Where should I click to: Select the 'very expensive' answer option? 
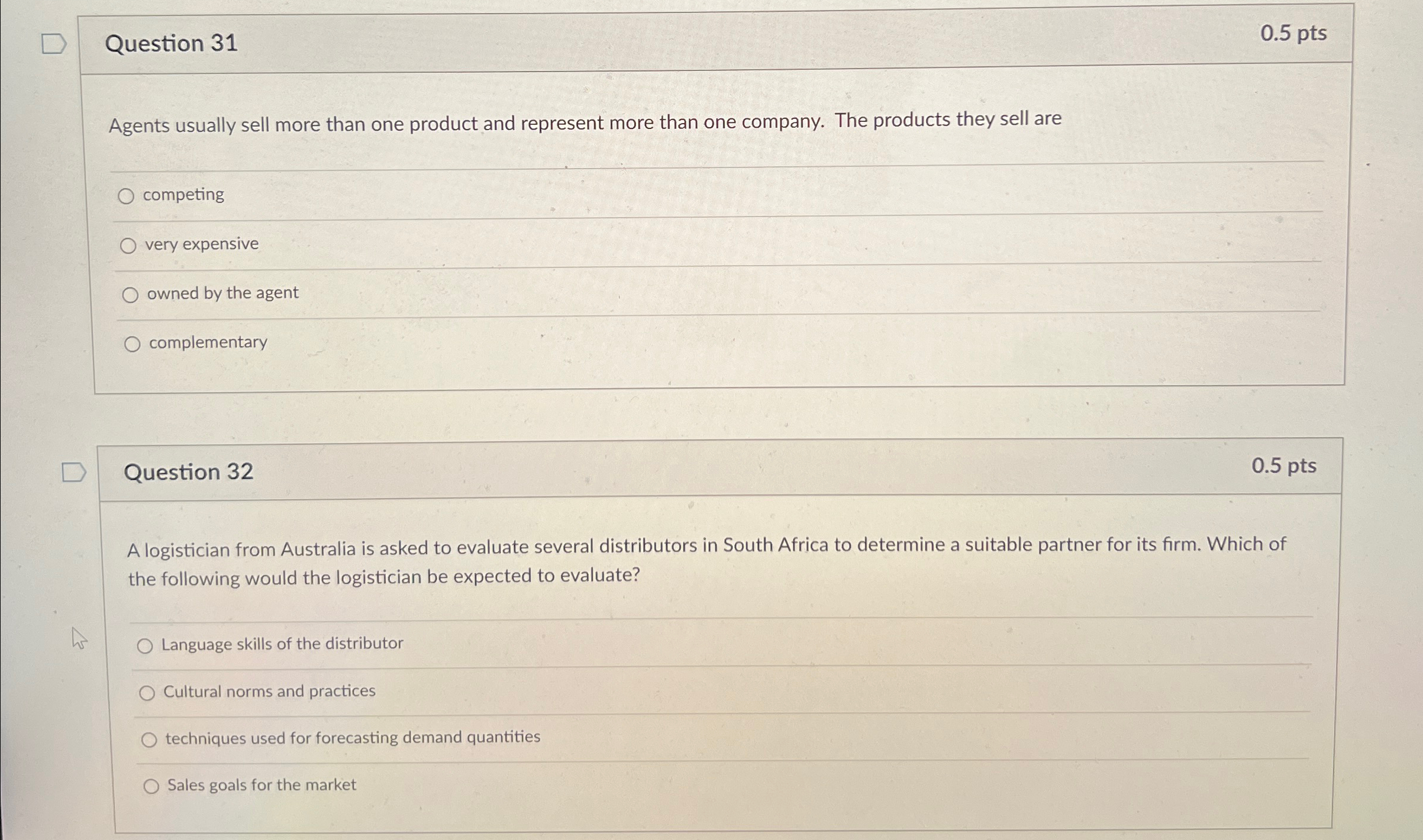pos(129,245)
